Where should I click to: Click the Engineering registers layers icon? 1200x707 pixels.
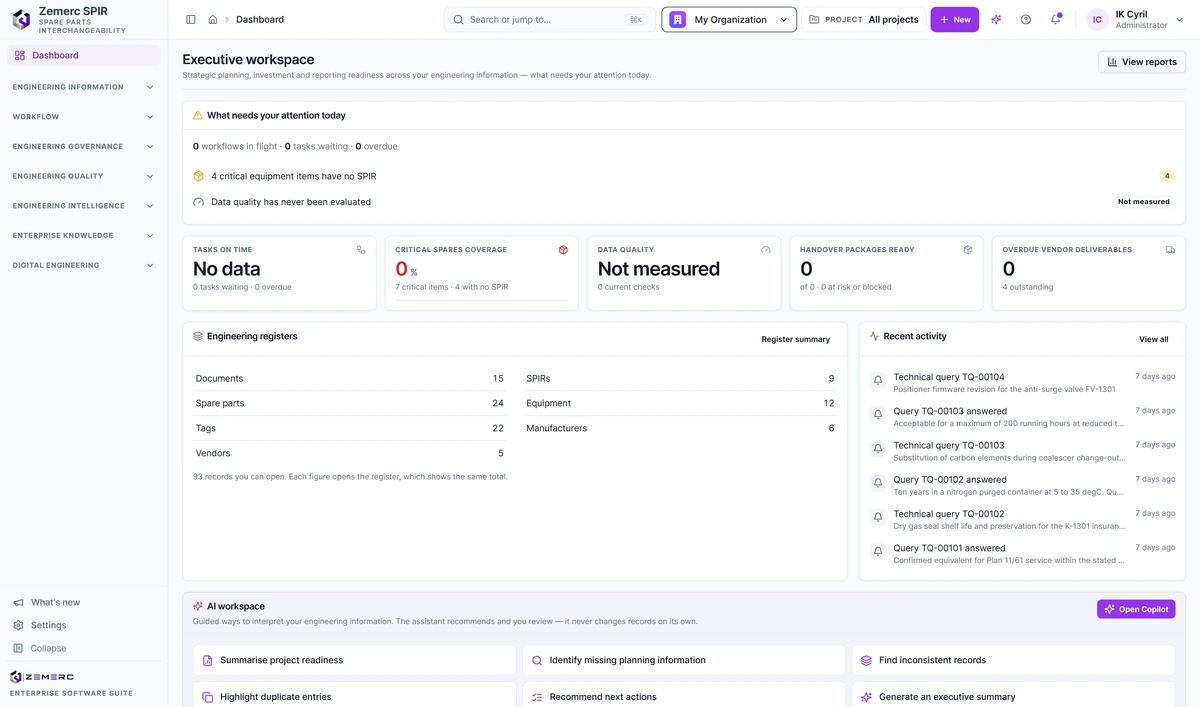tap(198, 337)
